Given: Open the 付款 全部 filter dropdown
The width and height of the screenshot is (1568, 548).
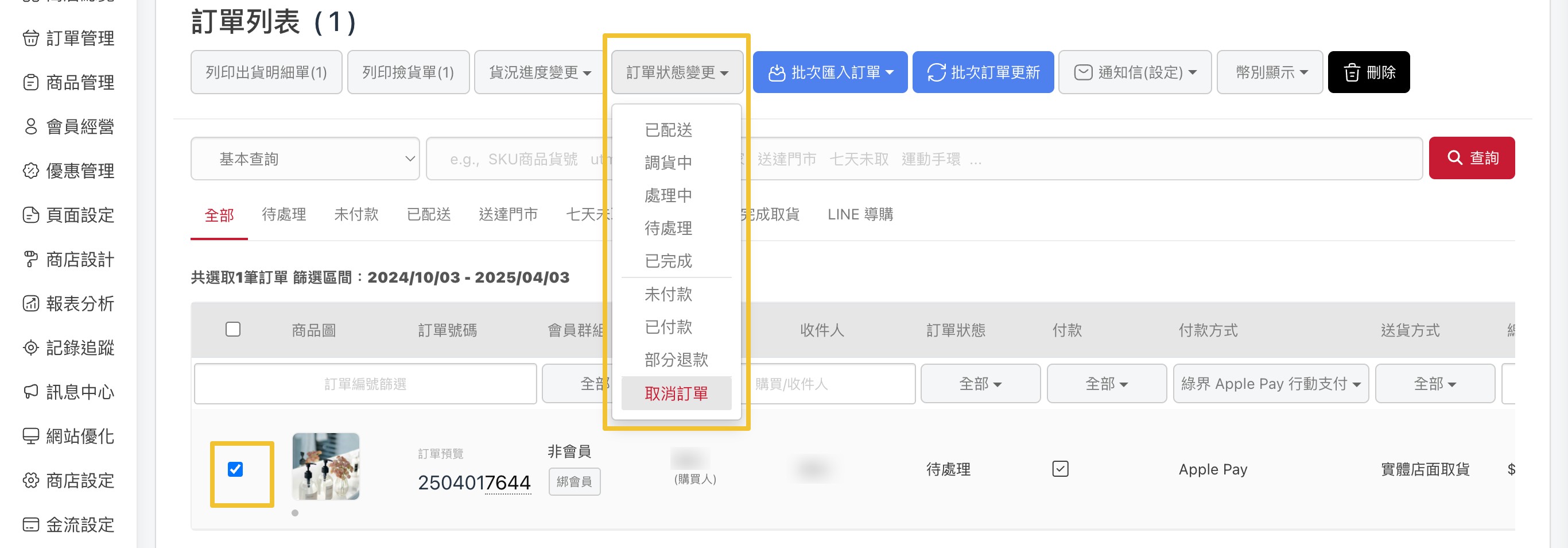Looking at the screenshot, I should (x=1107, y=384).
